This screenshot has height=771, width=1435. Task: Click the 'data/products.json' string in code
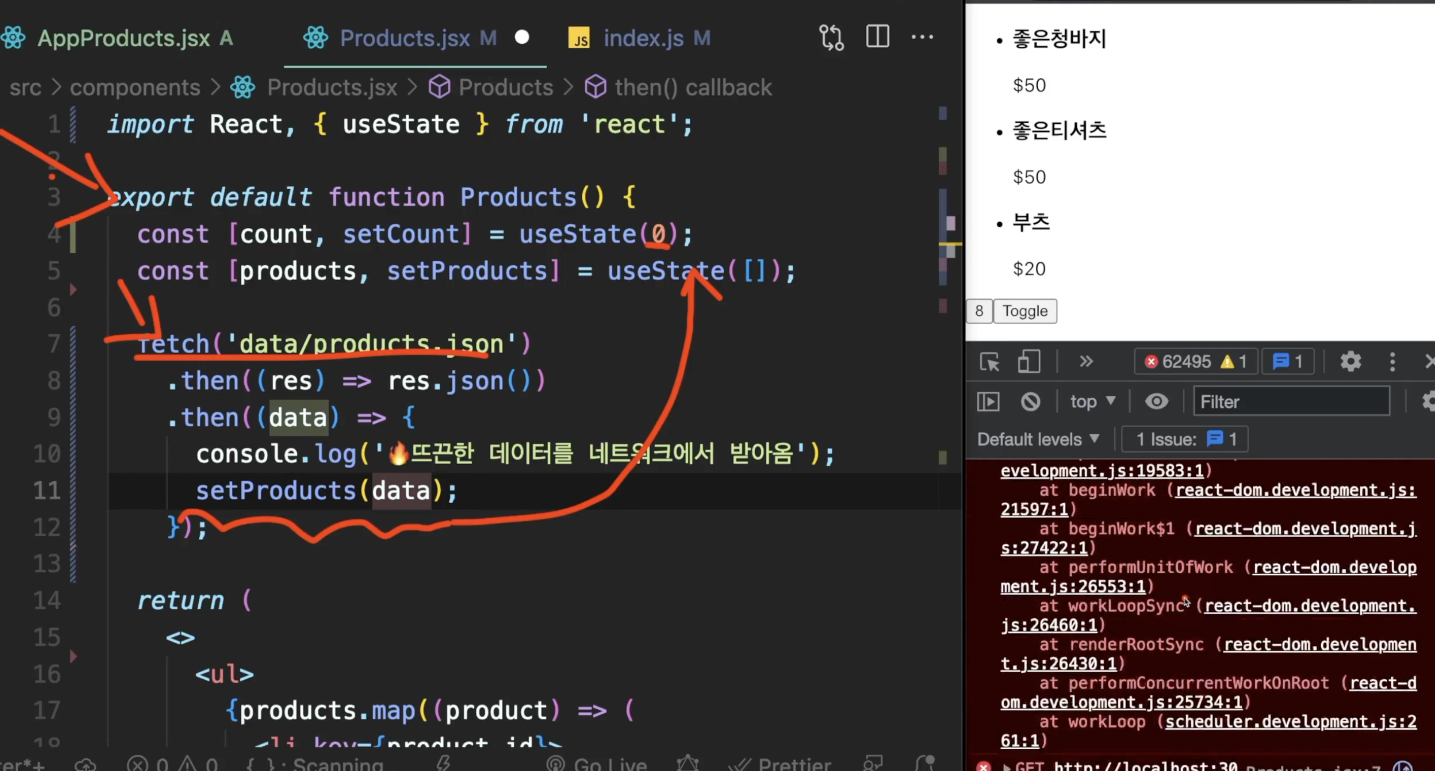[371, 345]
